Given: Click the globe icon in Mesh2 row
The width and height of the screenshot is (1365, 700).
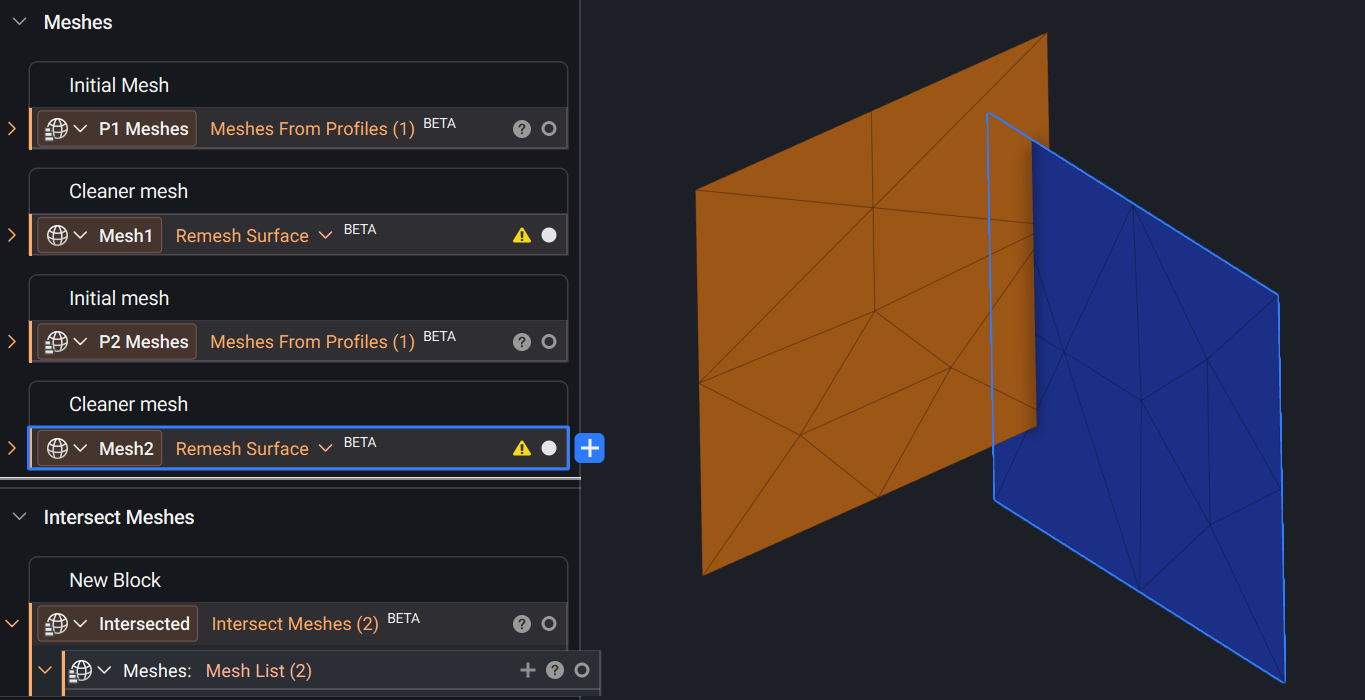Looking at the screenshot, I should (x=57, y=449).
